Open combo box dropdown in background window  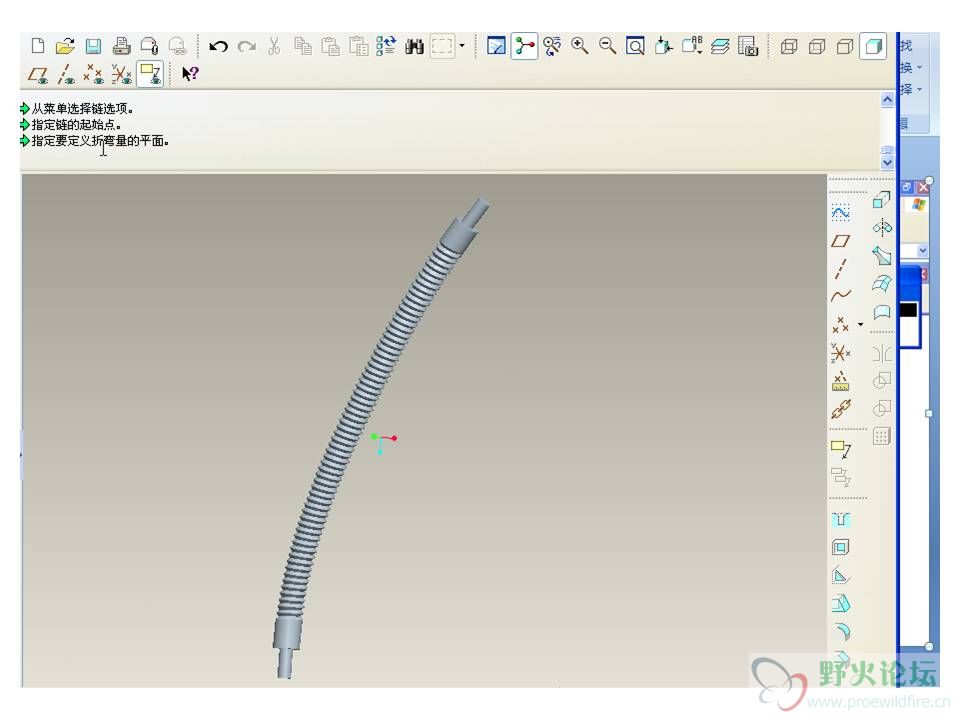922,250
